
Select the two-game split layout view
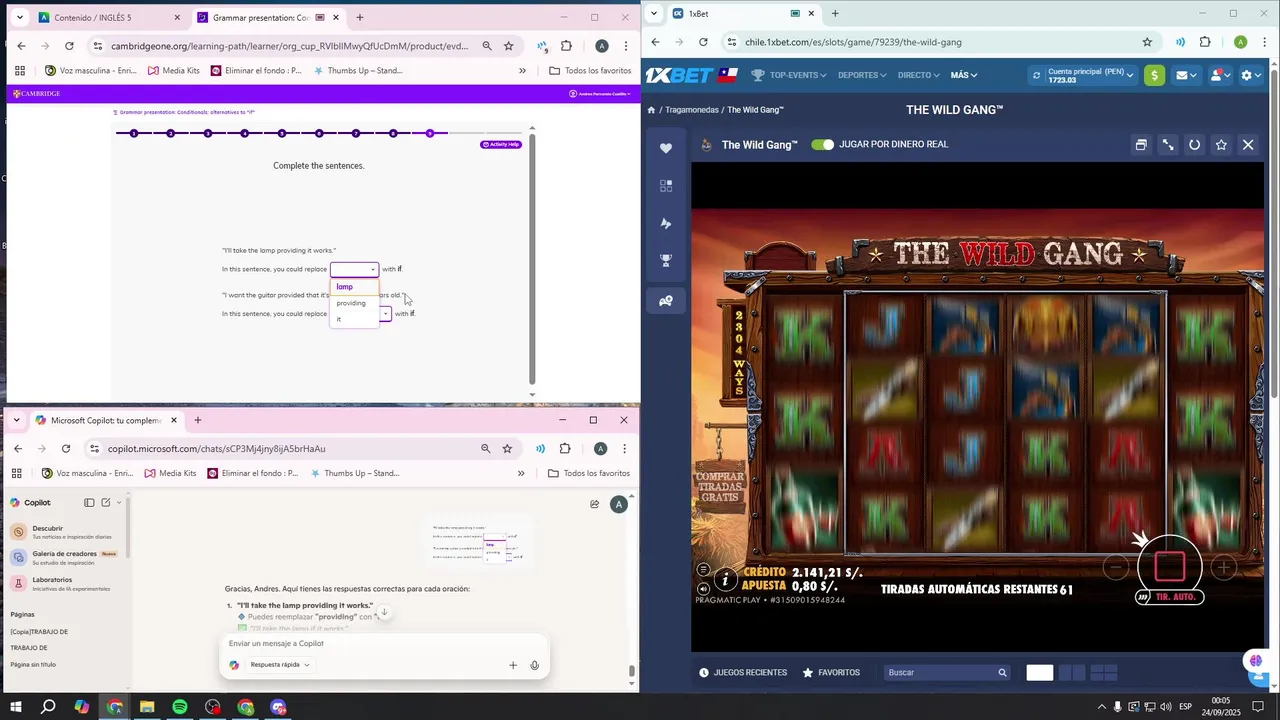click(x=1072, y=673)
